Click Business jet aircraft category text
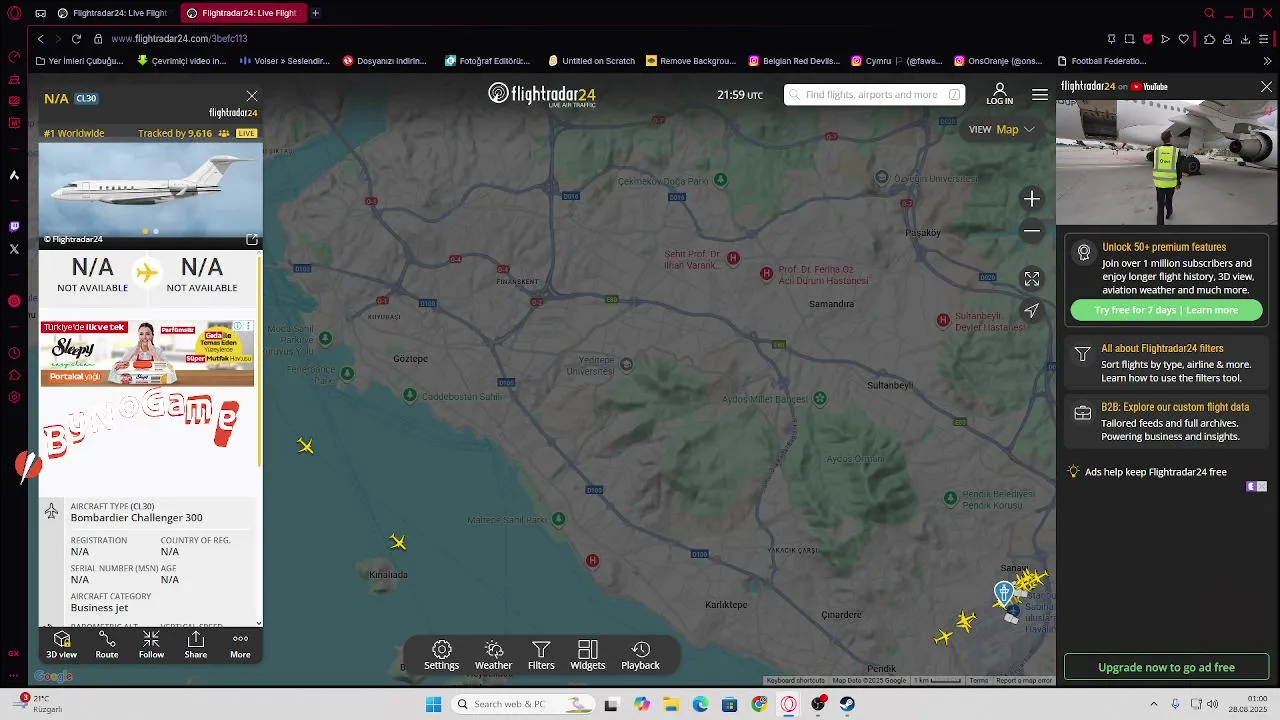Screen dimensions: 1280x720 coord(99,607)
